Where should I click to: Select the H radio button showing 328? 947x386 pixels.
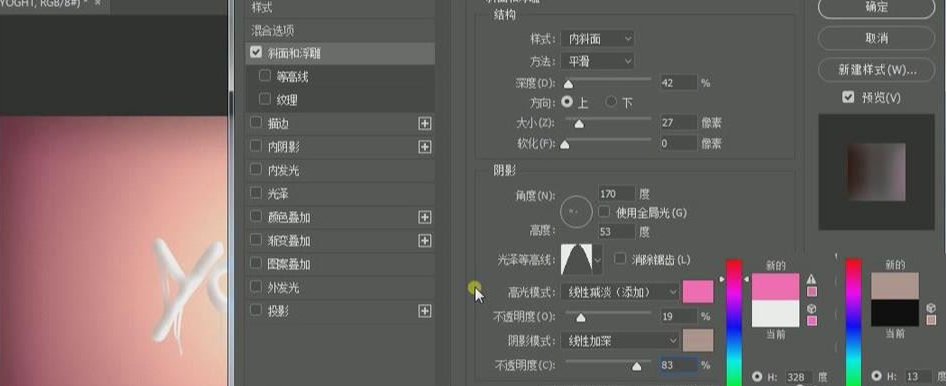point(757,376)
